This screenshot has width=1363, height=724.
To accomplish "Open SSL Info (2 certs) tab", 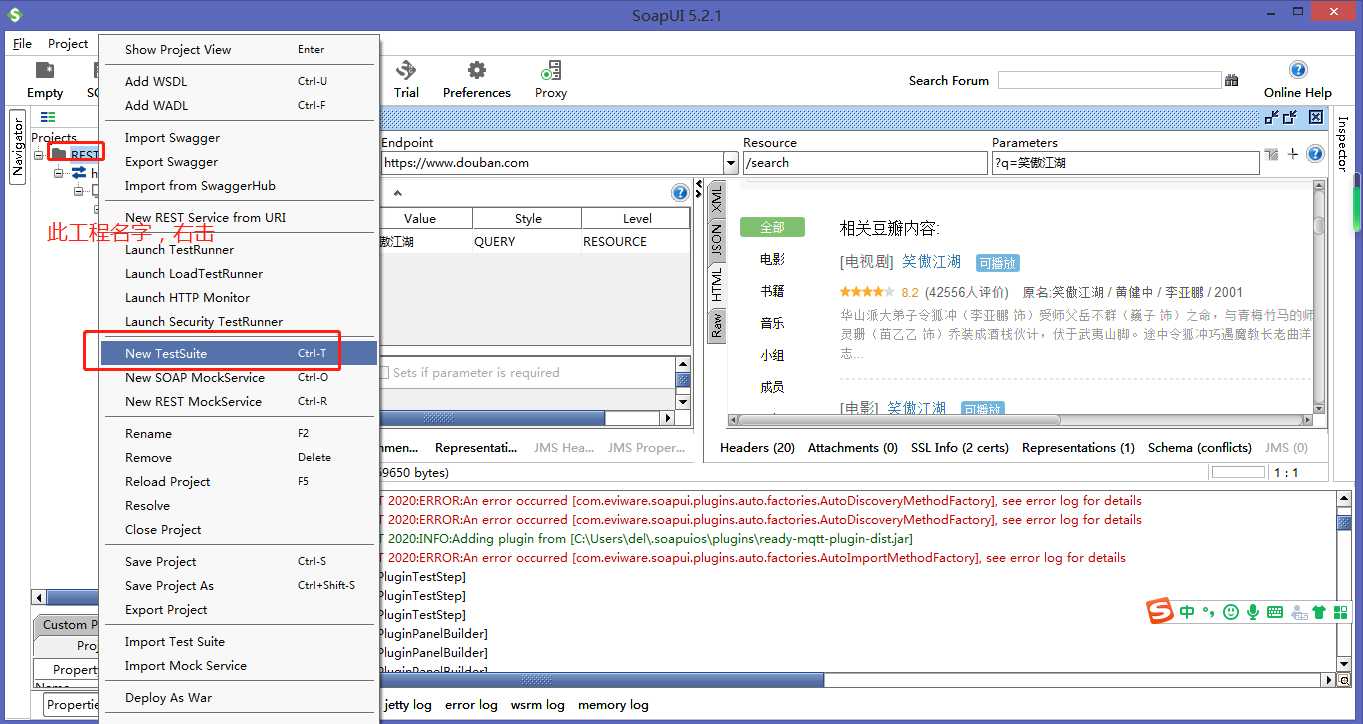I will pos(960,447).
